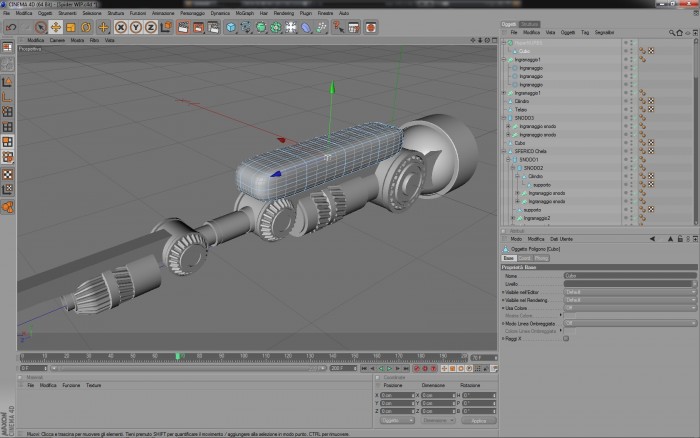The width and height of the screenshot is (700, 438).
Task: Click the play forward button
Action: click(389, 369)
